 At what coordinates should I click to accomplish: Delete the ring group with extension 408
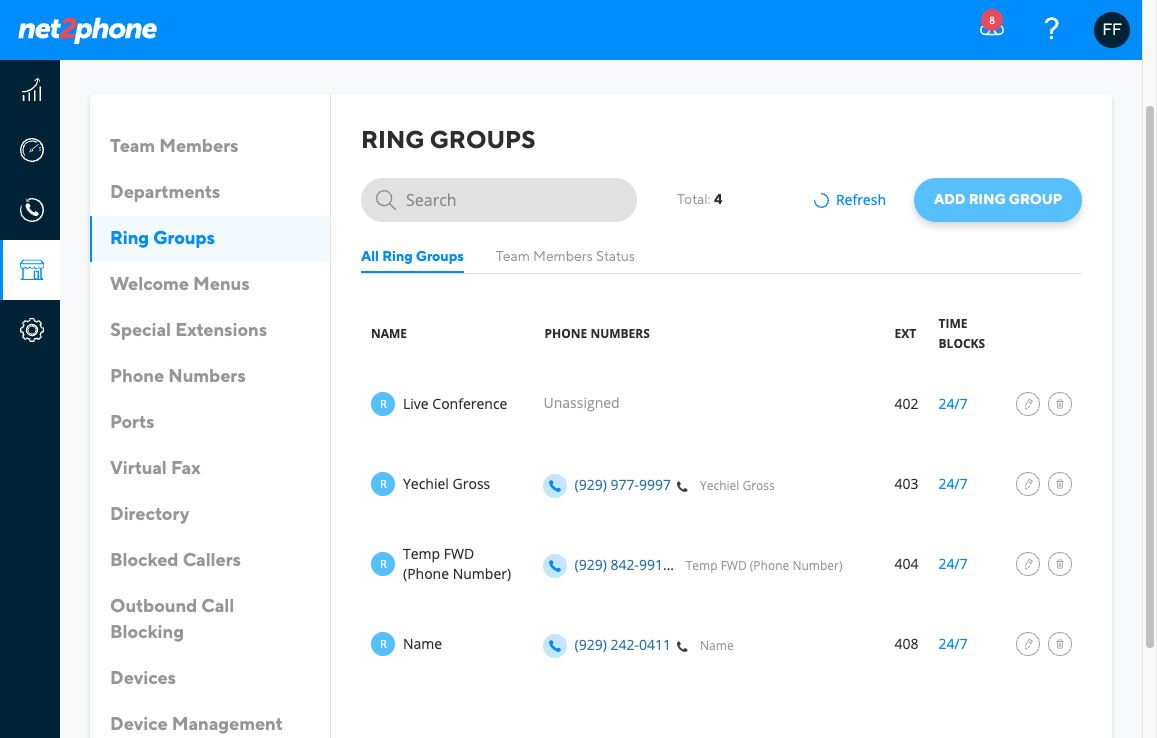(x=1060, y=644)
